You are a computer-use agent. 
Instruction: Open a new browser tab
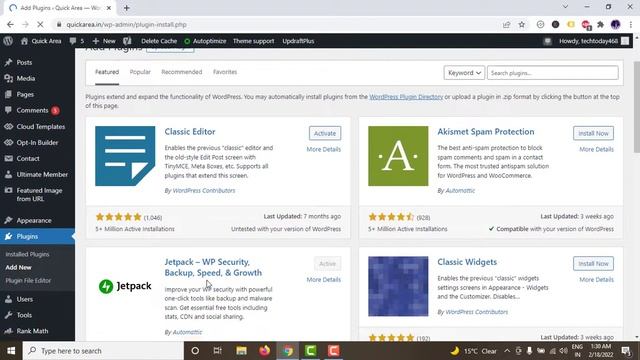click(127, 8)
